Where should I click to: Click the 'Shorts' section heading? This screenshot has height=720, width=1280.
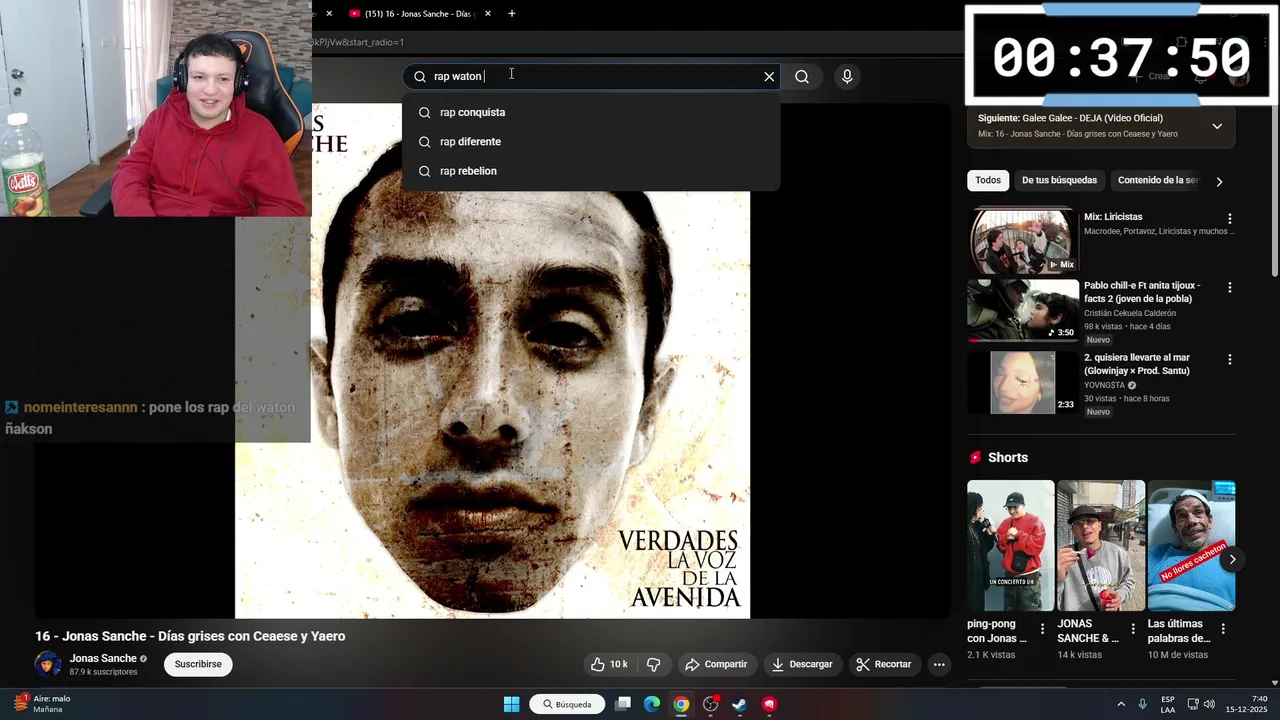[x=1007, y=457]
